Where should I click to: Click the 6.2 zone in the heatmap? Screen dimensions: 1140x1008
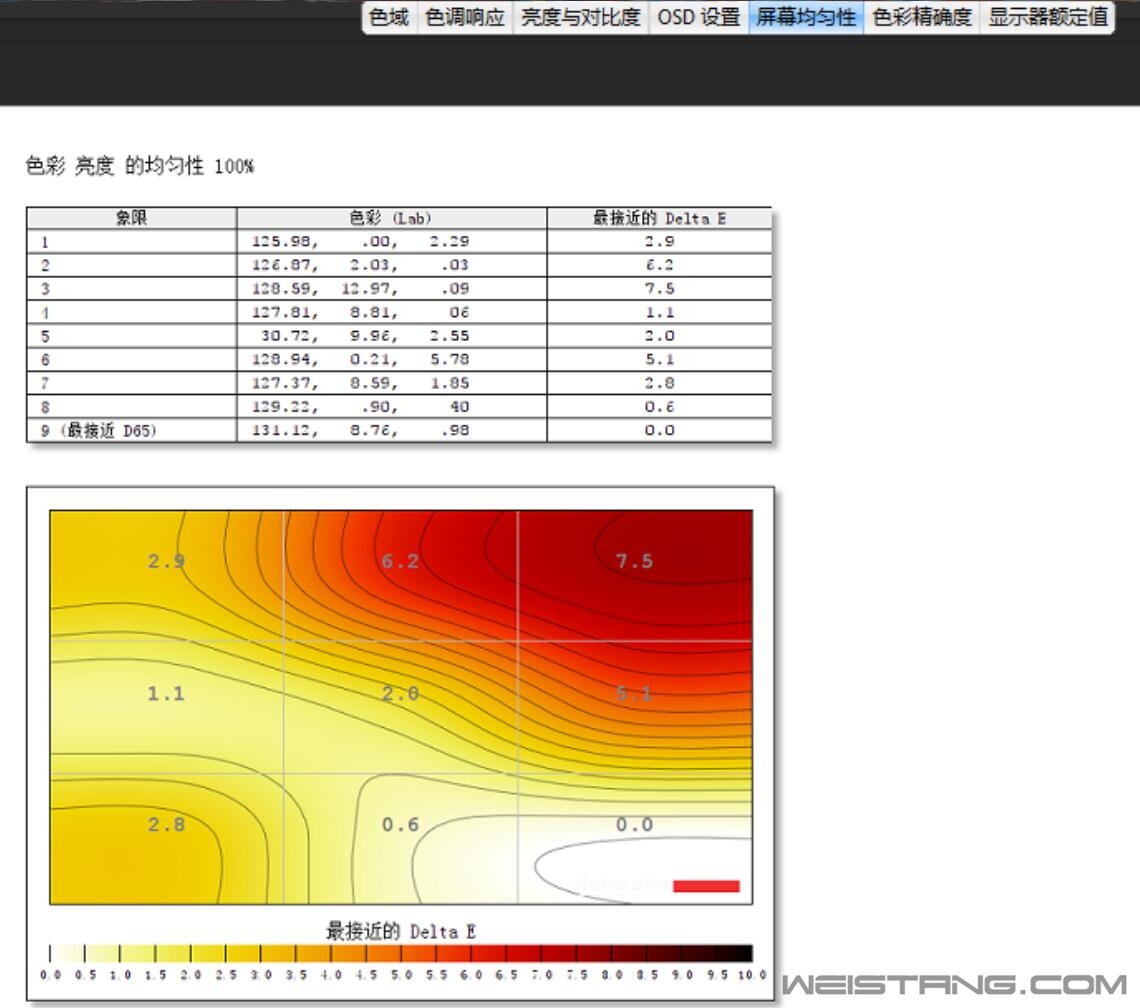pyautogui.click(x=400, y=561)
